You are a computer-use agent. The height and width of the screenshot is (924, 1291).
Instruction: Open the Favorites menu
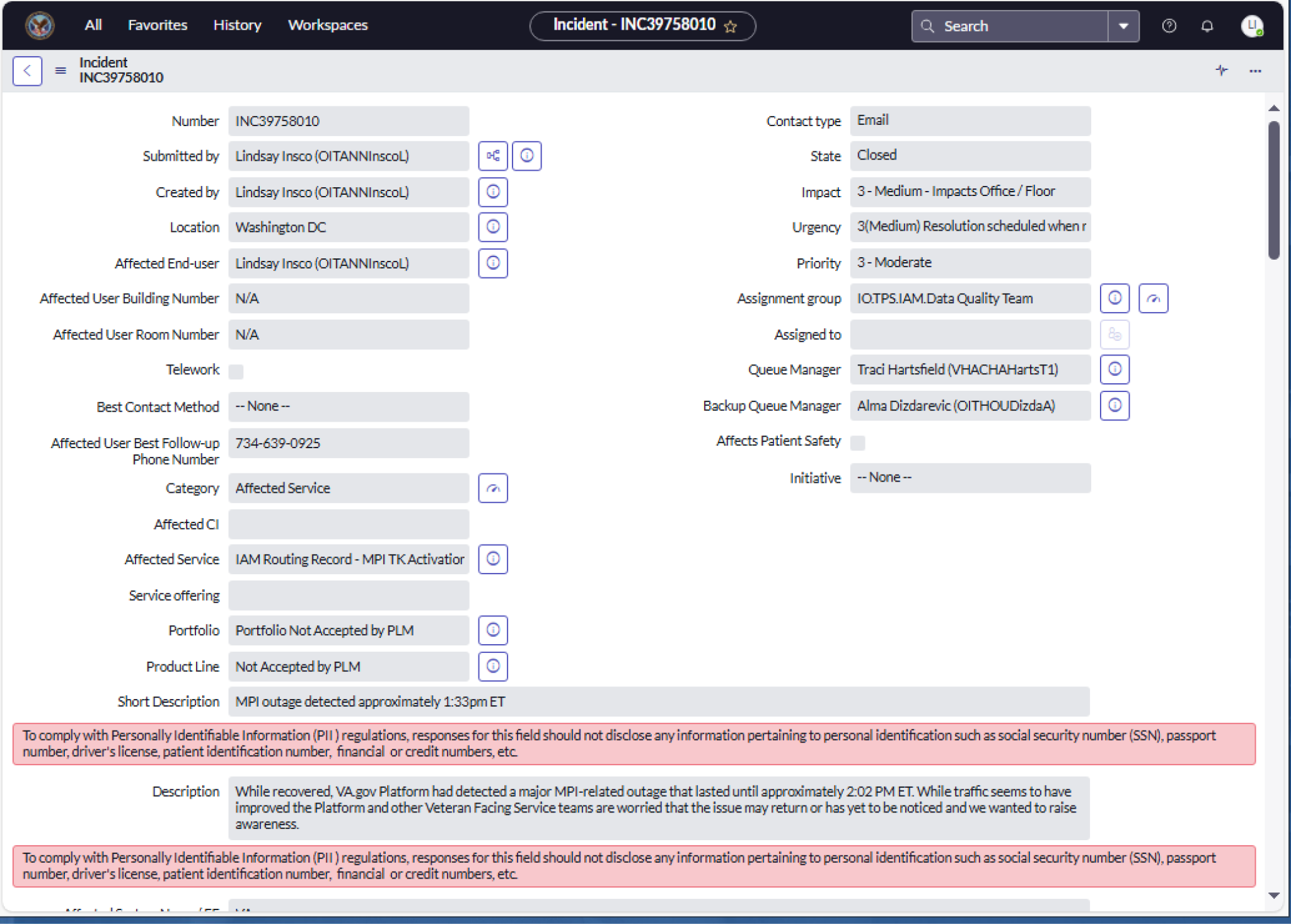(x=158, y=25)
